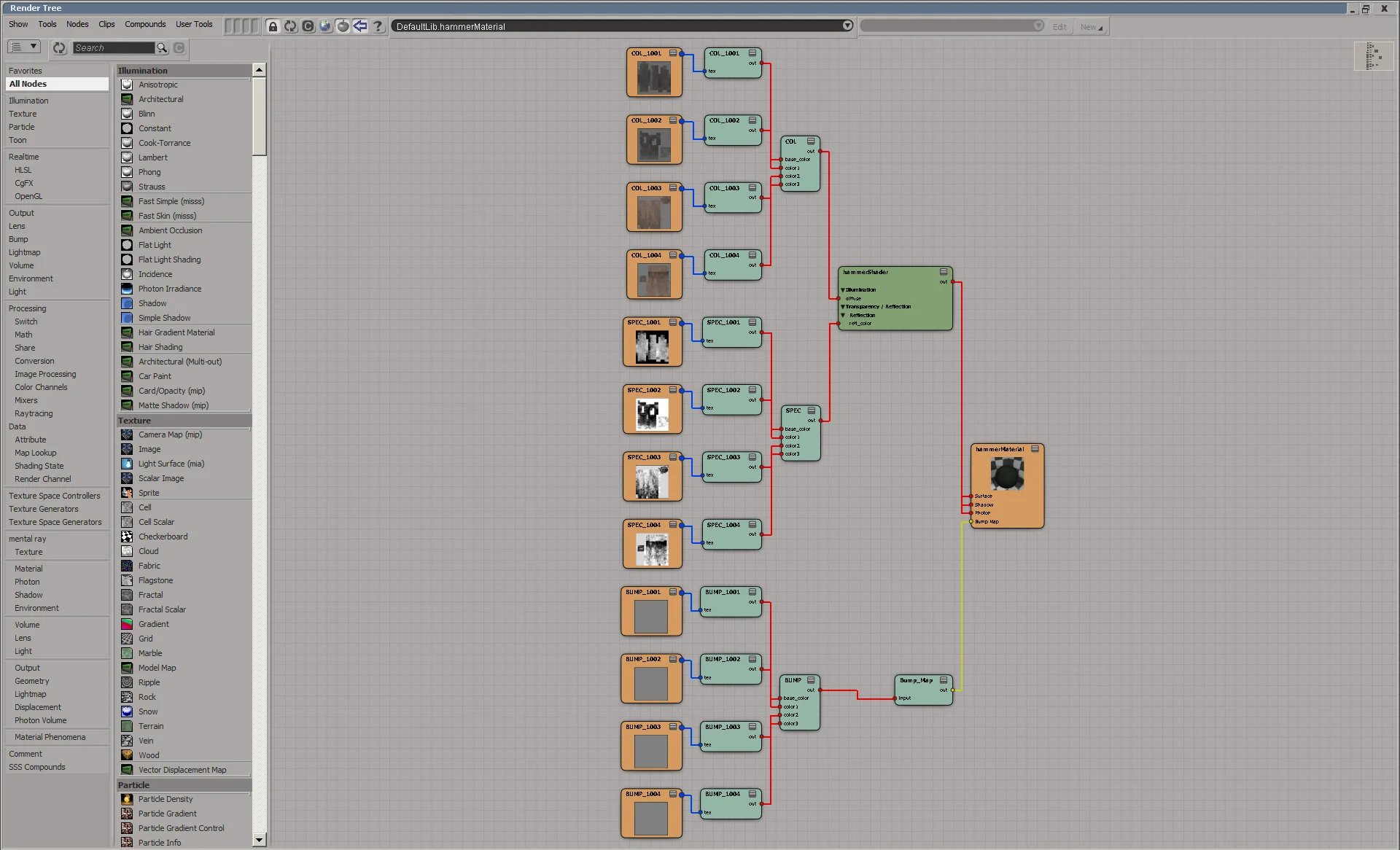Open help with question mark icon

(x=378, y=26)
